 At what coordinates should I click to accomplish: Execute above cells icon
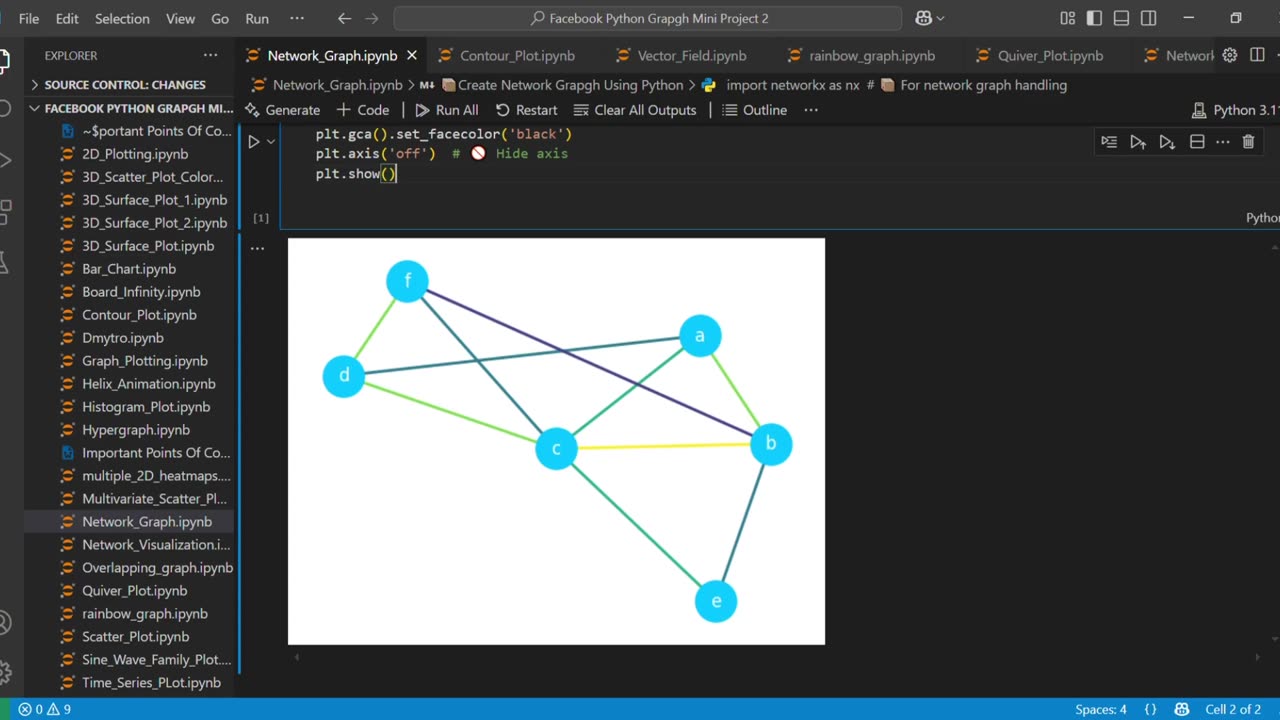point(1138,142)
